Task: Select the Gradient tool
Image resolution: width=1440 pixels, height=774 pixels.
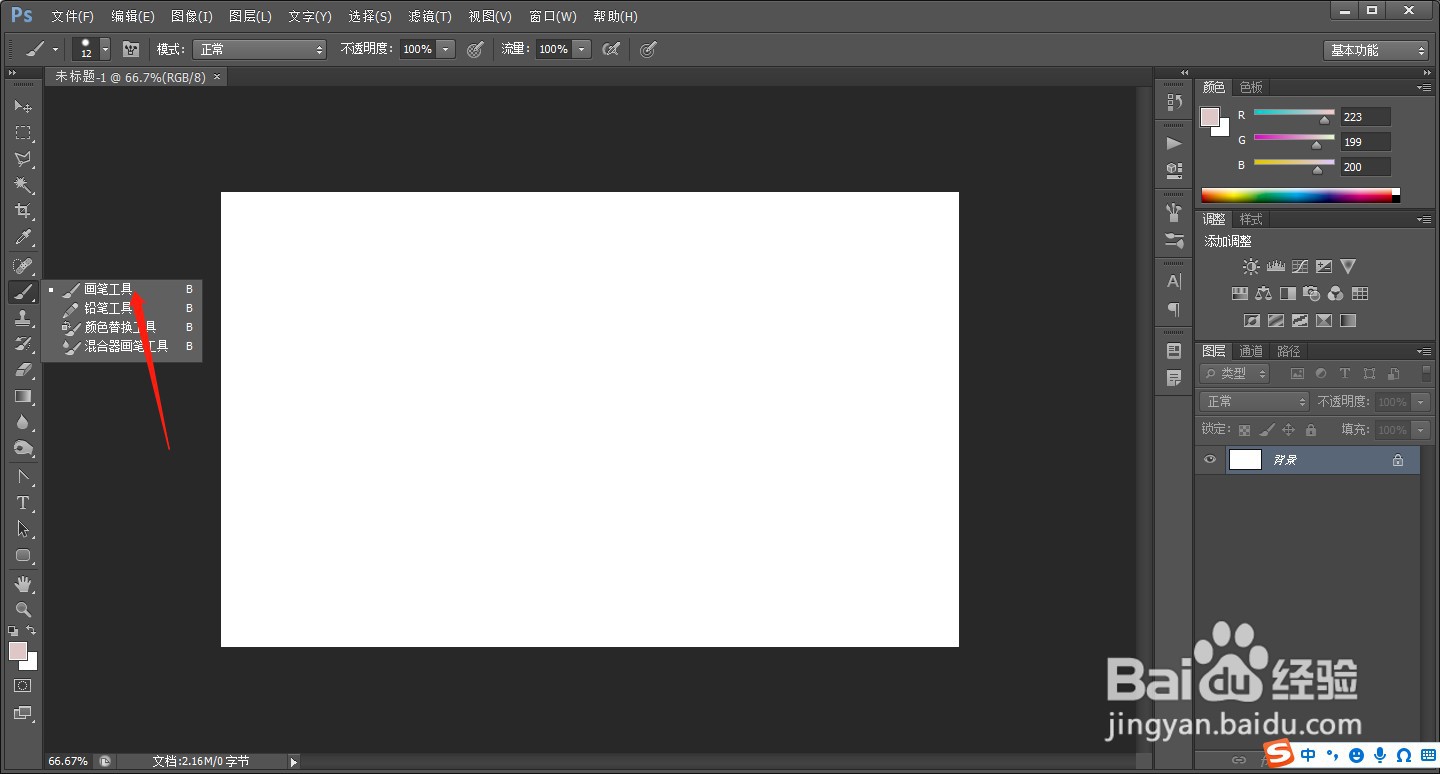Action: coord(23,396)
